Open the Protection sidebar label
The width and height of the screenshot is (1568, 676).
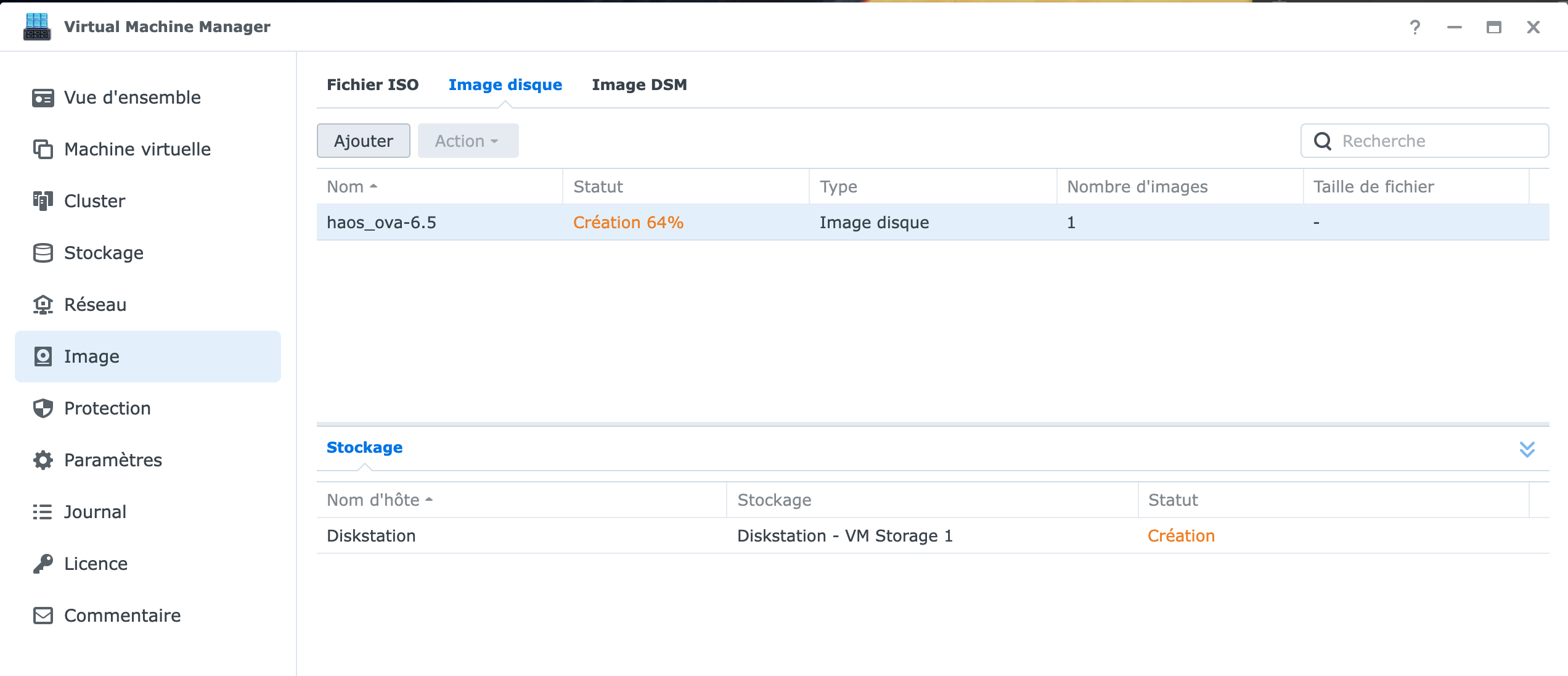tap(107, 408)
